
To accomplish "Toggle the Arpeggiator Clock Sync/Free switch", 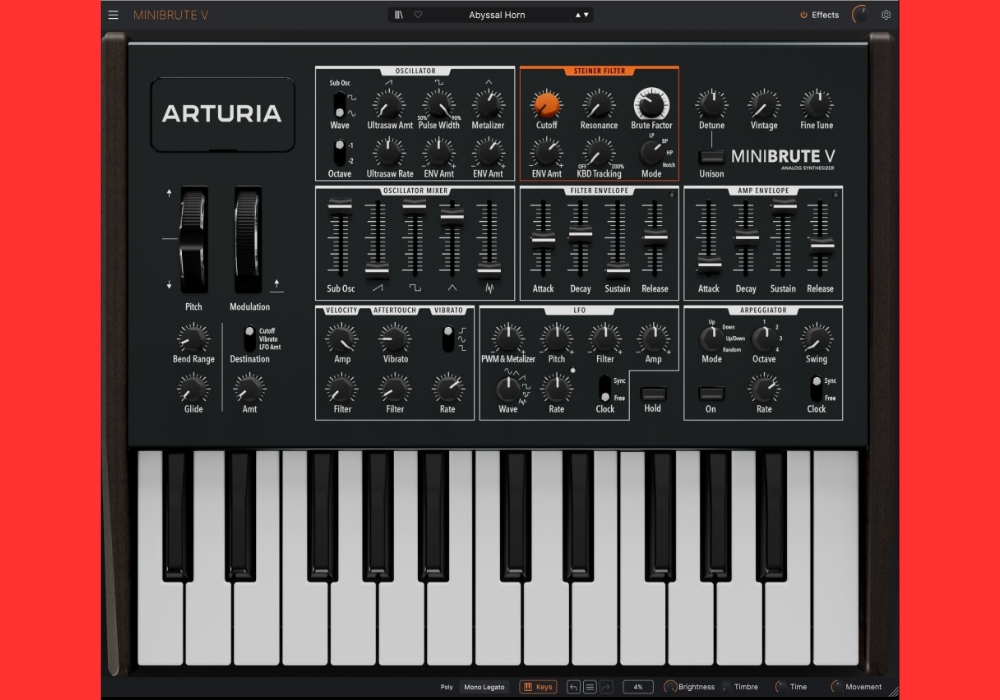I will click(816, 388).
